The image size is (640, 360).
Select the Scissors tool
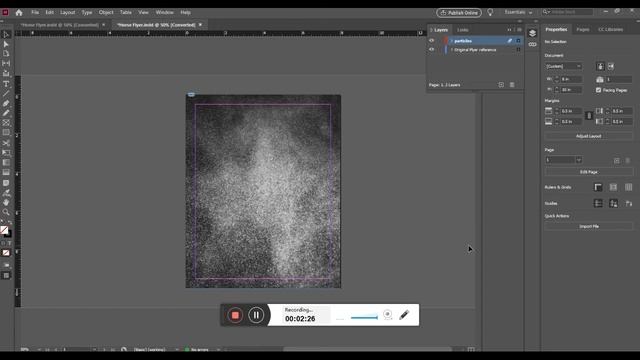[x=6, y=143]
